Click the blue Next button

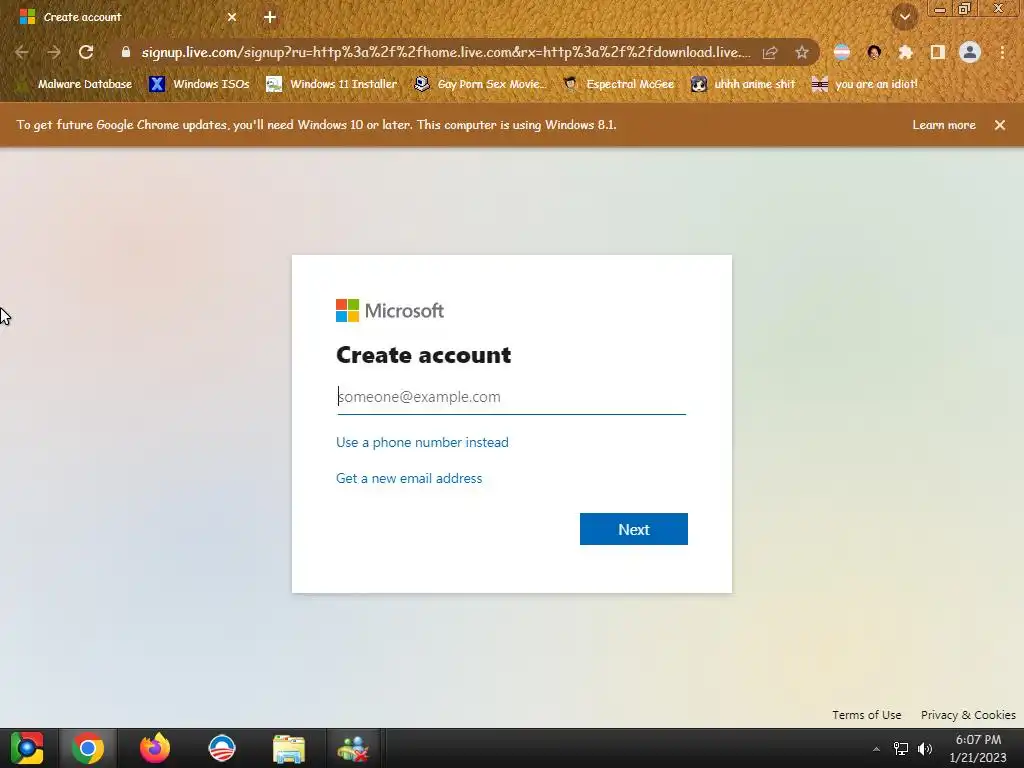coord(633,529)
